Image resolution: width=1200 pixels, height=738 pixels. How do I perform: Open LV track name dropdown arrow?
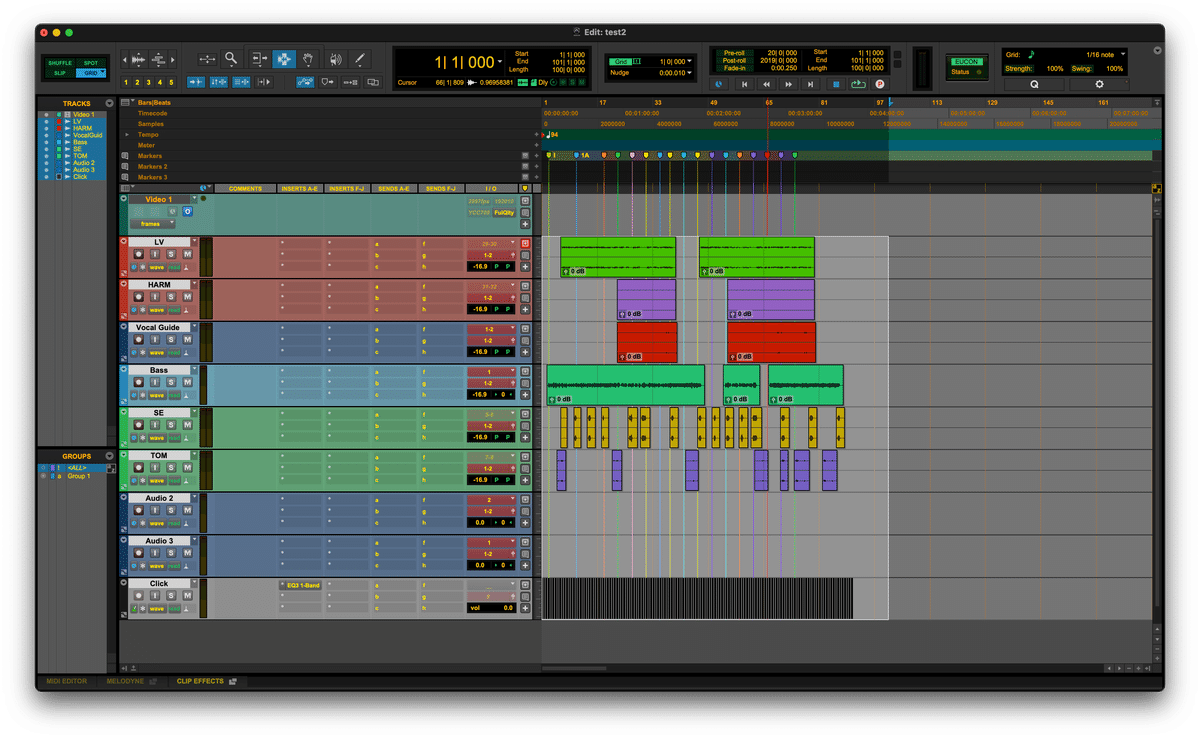tap(194, 242)
